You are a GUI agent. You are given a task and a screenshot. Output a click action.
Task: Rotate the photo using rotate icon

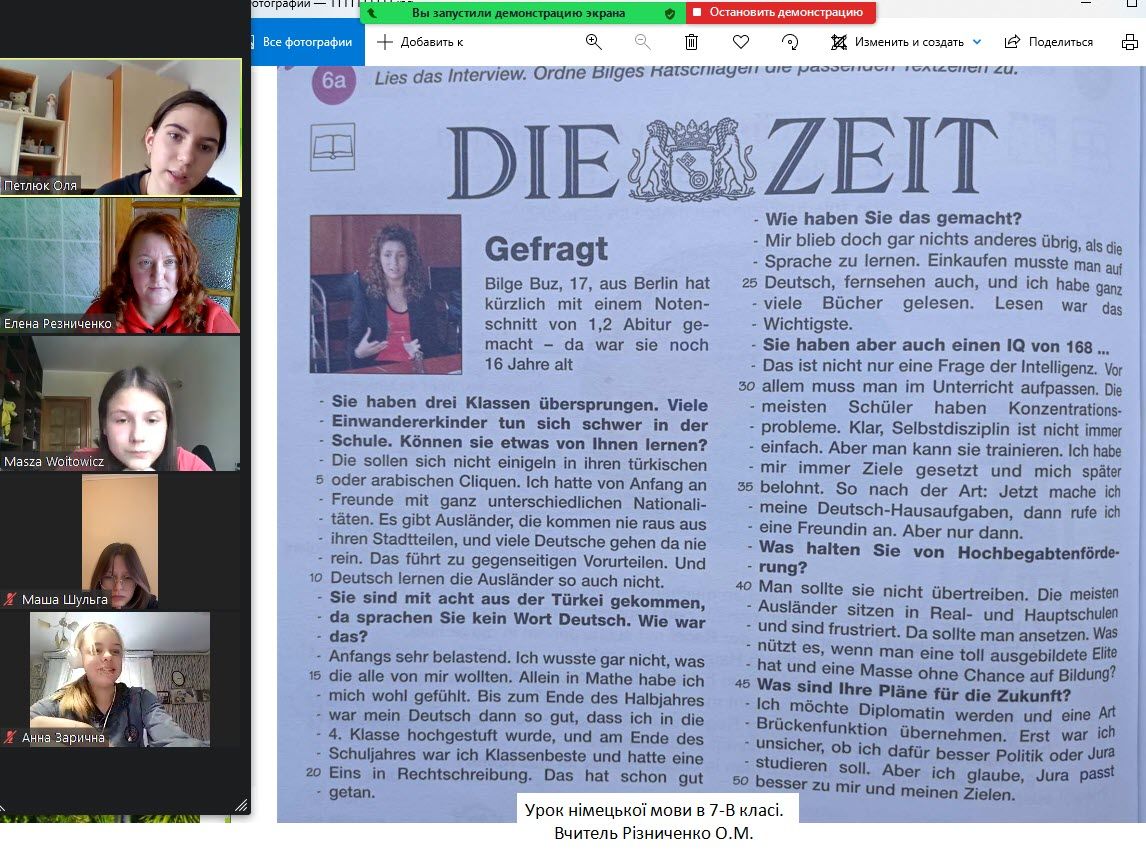pos(790,42)
